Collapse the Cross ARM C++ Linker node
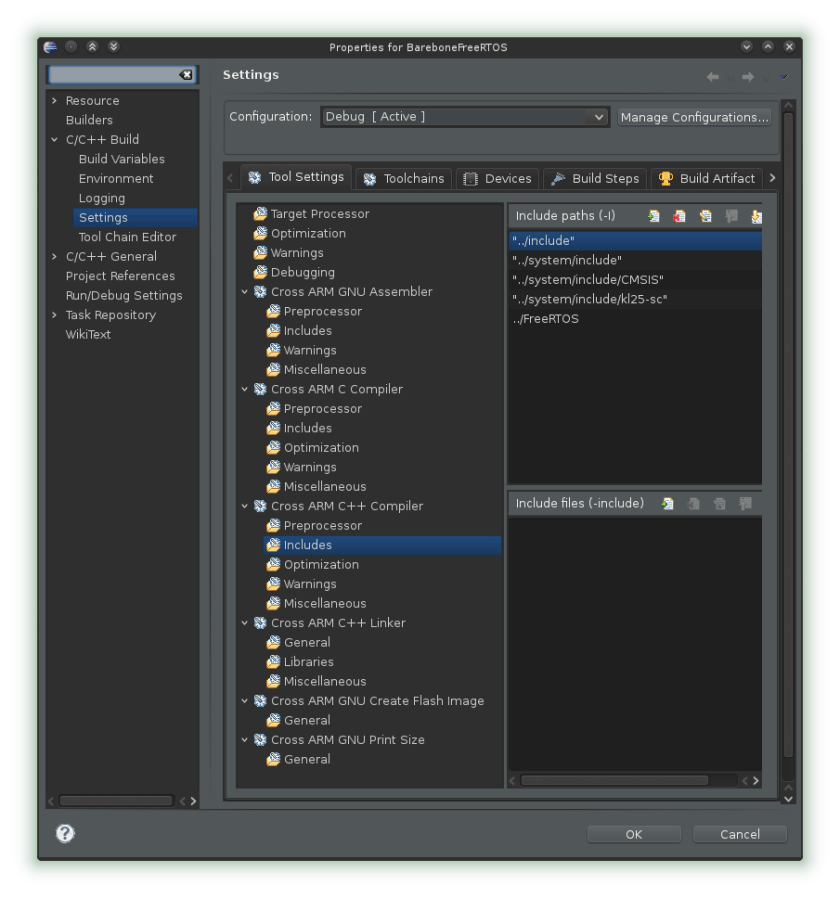Viewport: 840px width, 898px height. [x=245, y=623]
